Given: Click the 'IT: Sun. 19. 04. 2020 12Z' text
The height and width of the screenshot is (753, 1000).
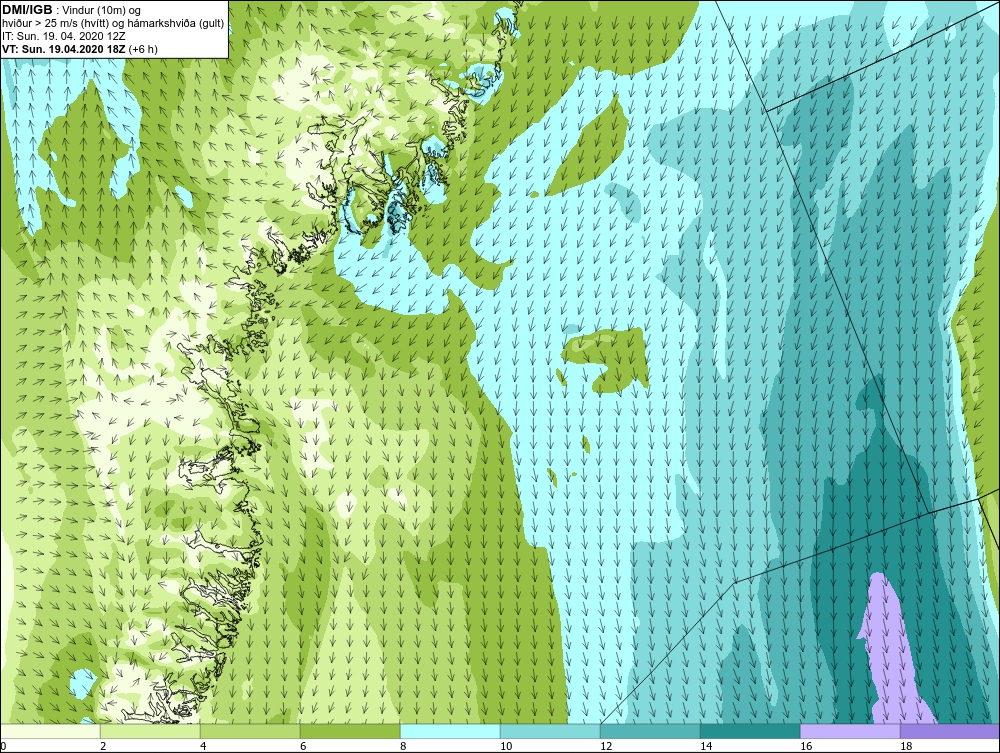Looking at the screenshot, I should (64, 36).
